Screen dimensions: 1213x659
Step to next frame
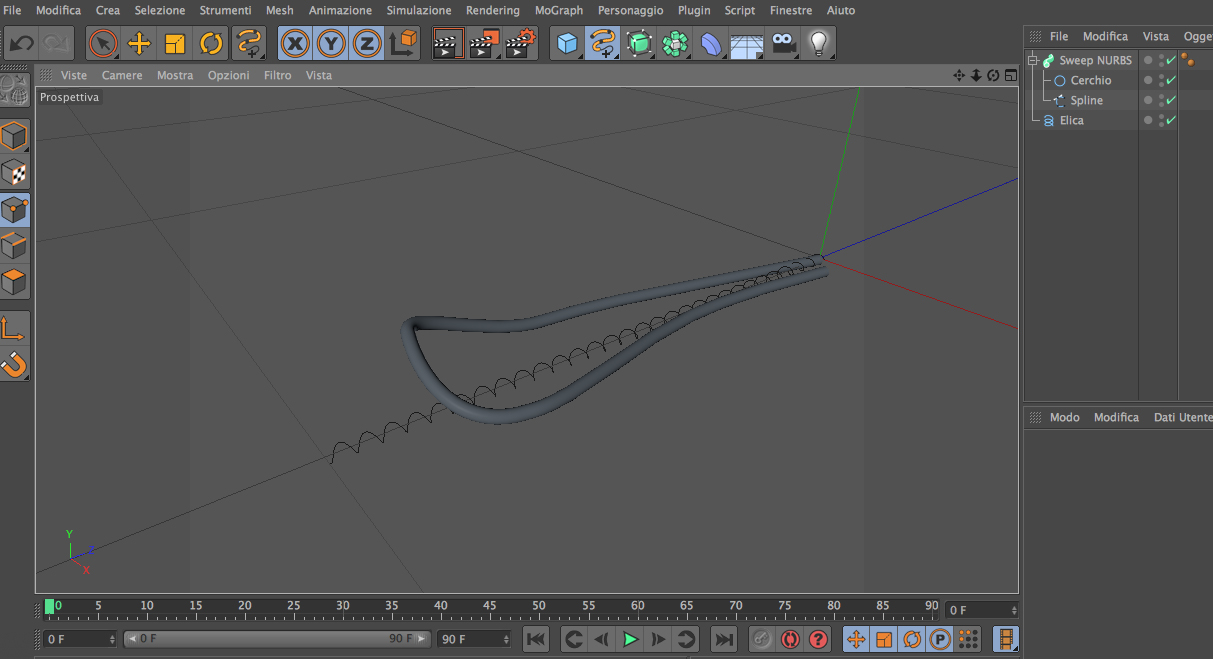[658, 639]
